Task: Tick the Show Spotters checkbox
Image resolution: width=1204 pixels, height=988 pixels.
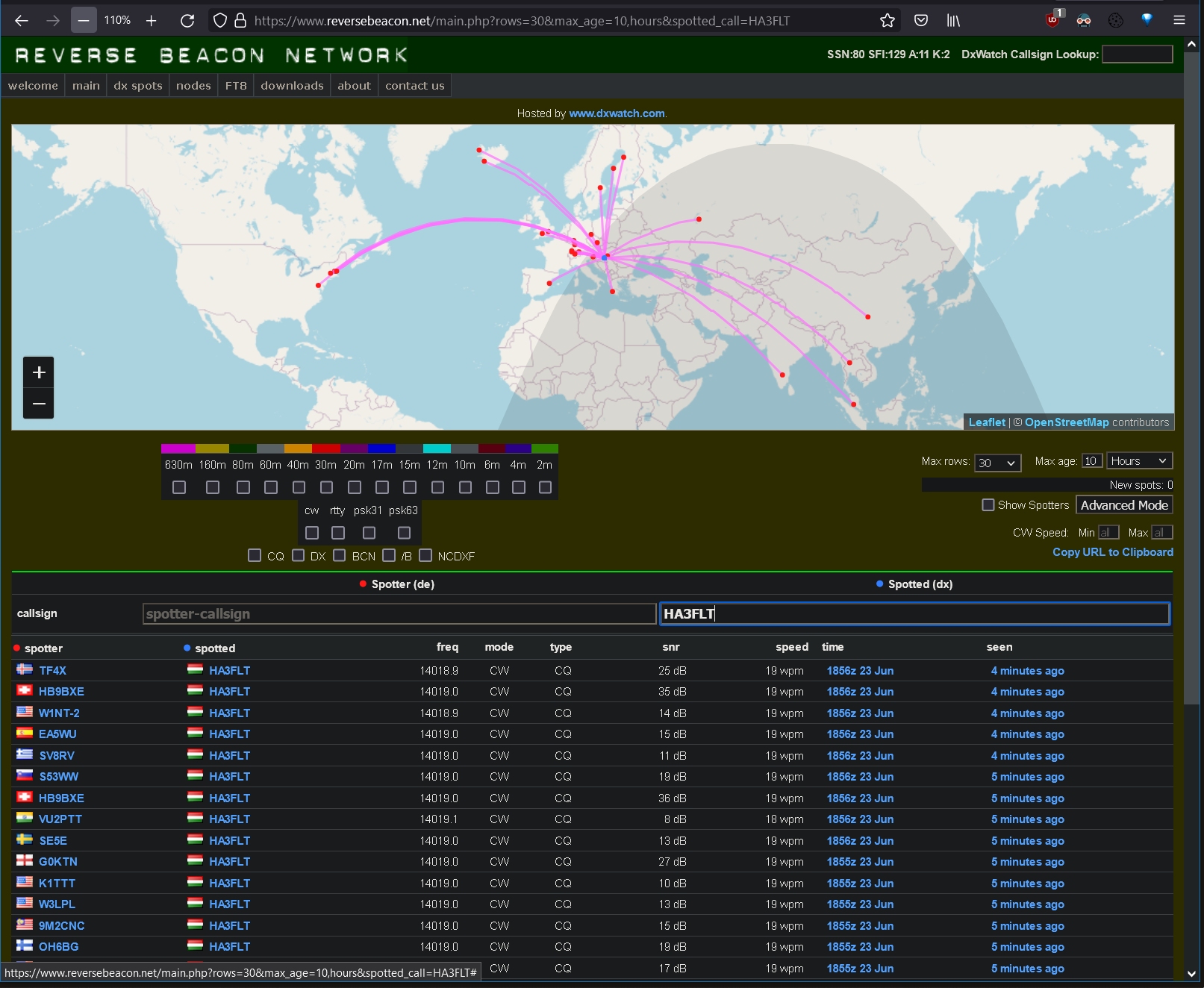Action: pyautogui.click(x=988, y=505)
